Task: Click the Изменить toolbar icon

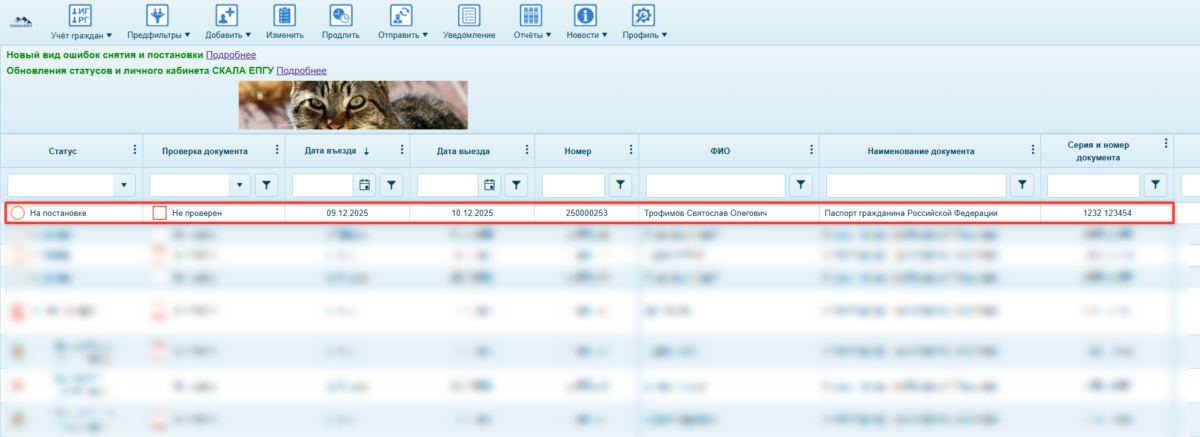Action: 284,16
